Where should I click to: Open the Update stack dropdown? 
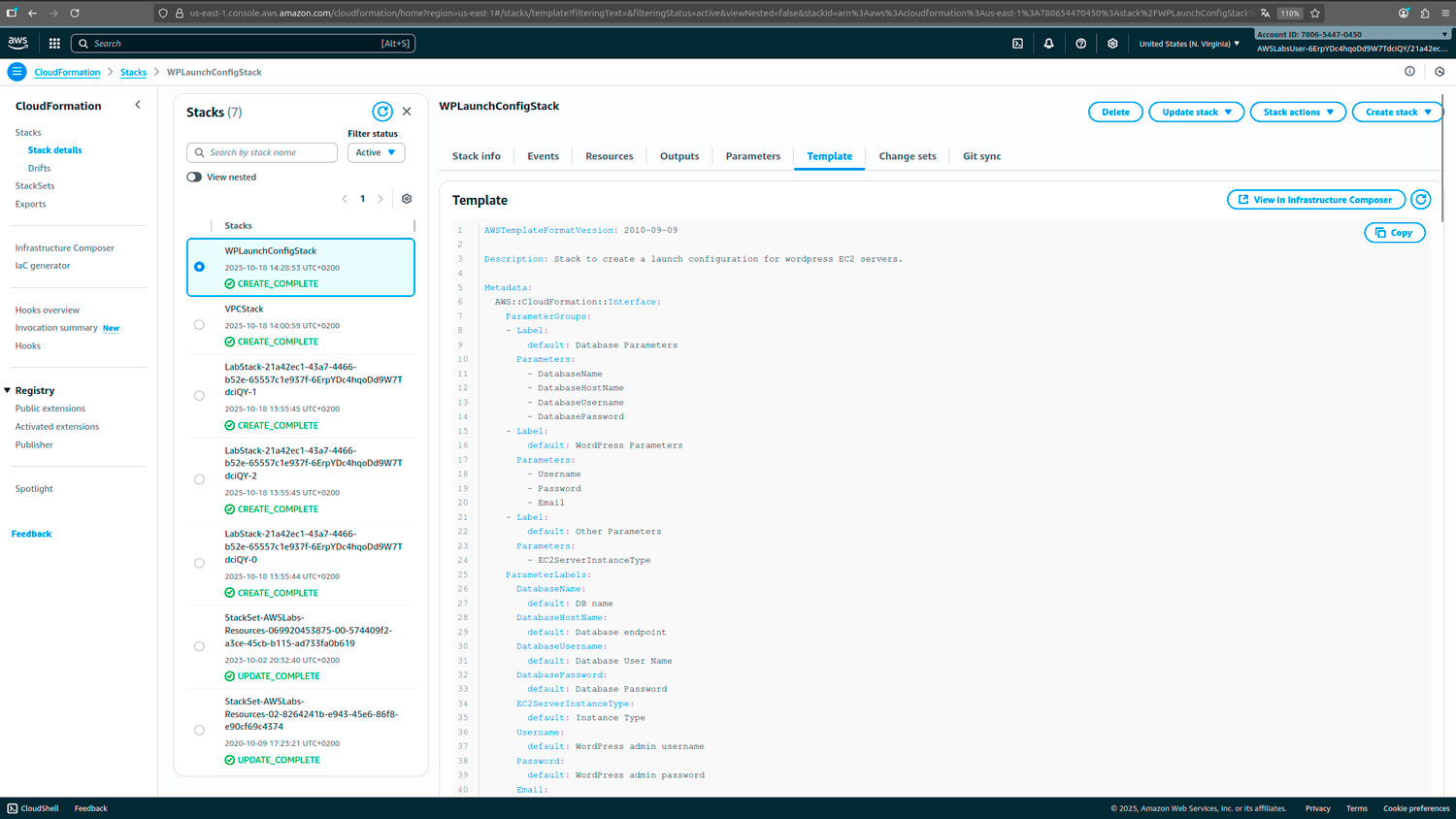(x=1196, y=113)
